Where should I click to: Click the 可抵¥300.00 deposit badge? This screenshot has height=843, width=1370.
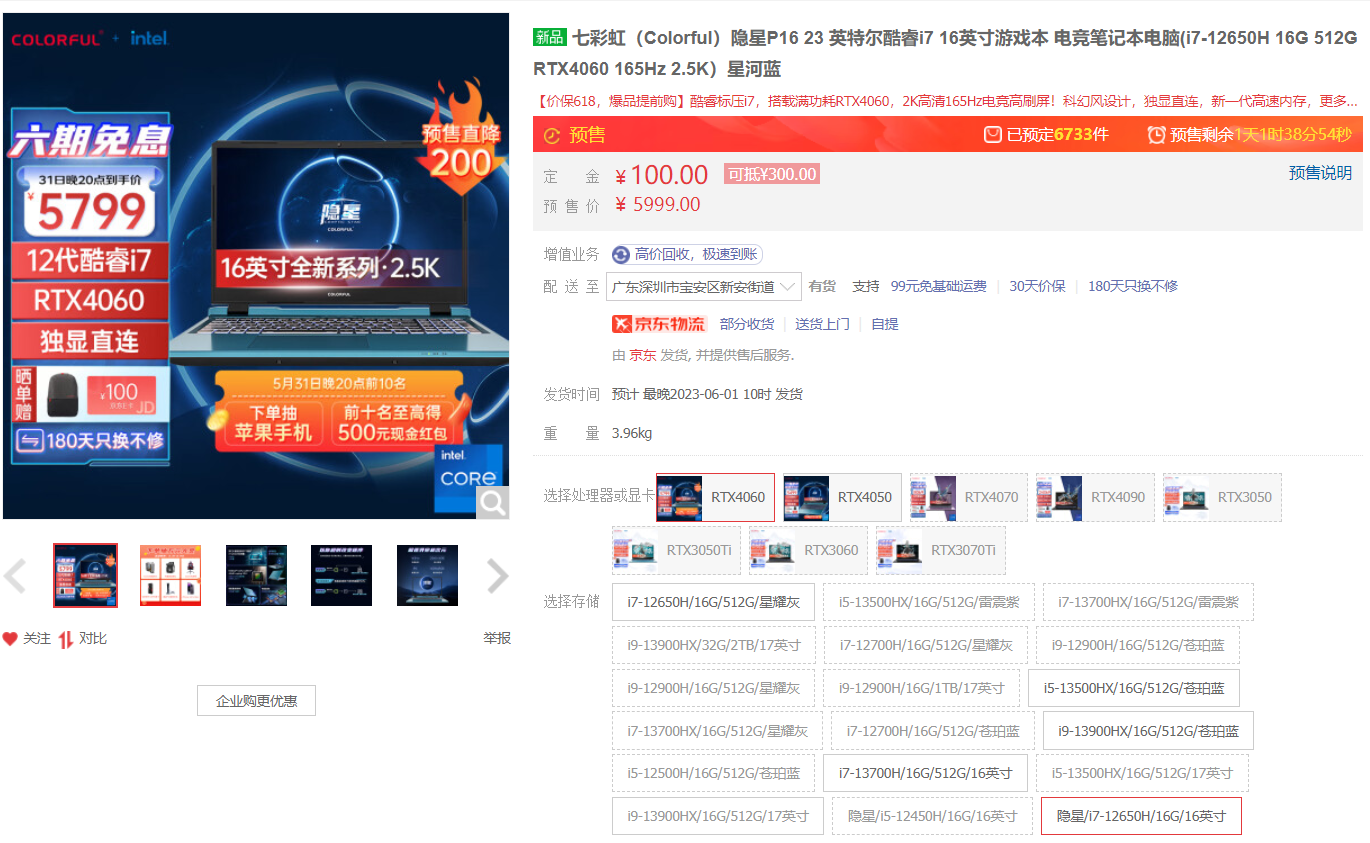(772, 174)
